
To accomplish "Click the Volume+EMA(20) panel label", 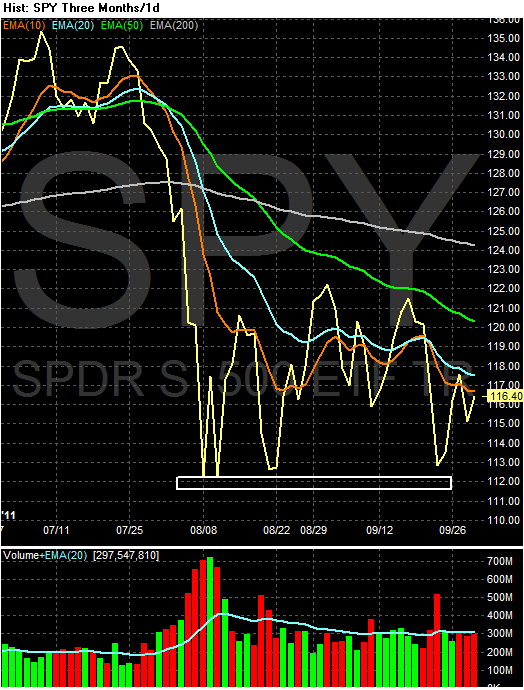I will (x=45, y=555).
